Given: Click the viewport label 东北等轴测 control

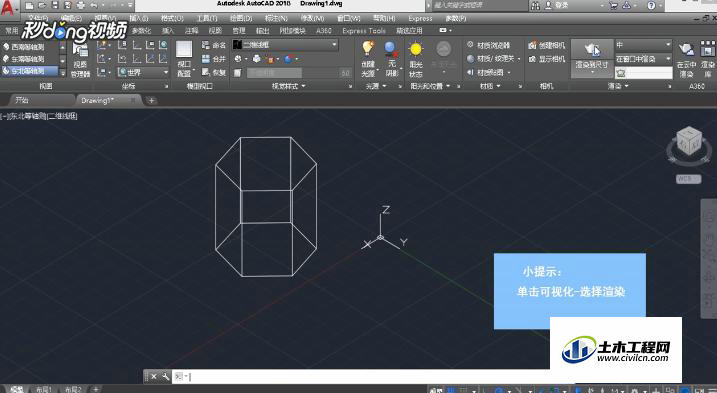Looking at the screenshot, I should click(x=27, y=116).
